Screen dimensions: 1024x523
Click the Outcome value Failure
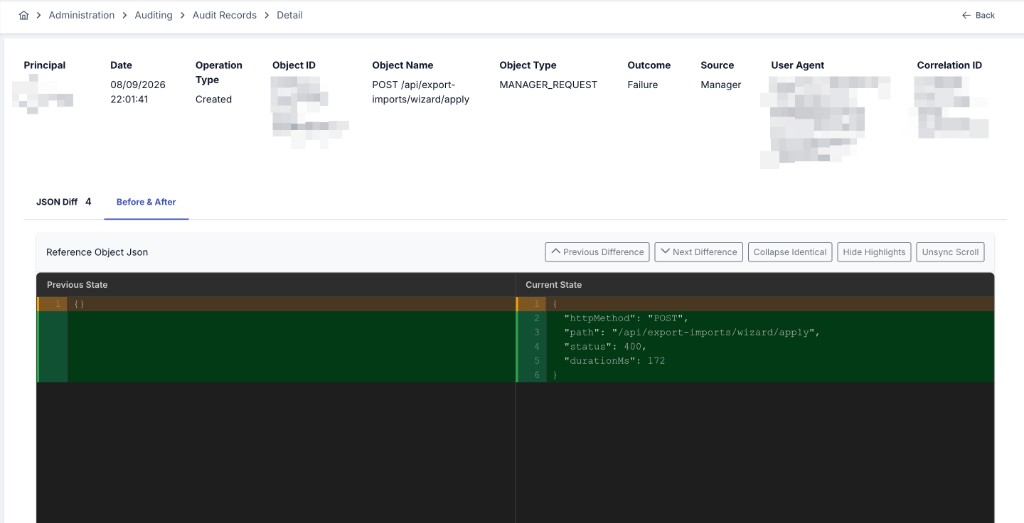643,85
